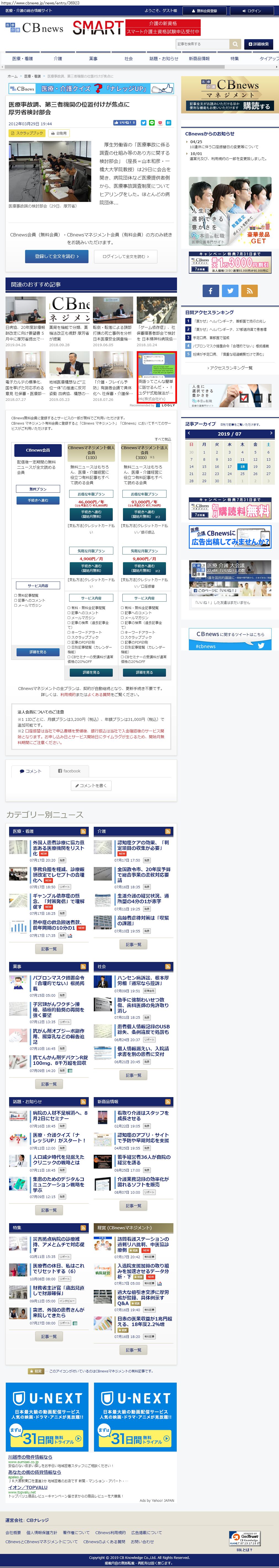
Task: Open the orange RSS feed icon in sidebar
Action: pos(249,291)
